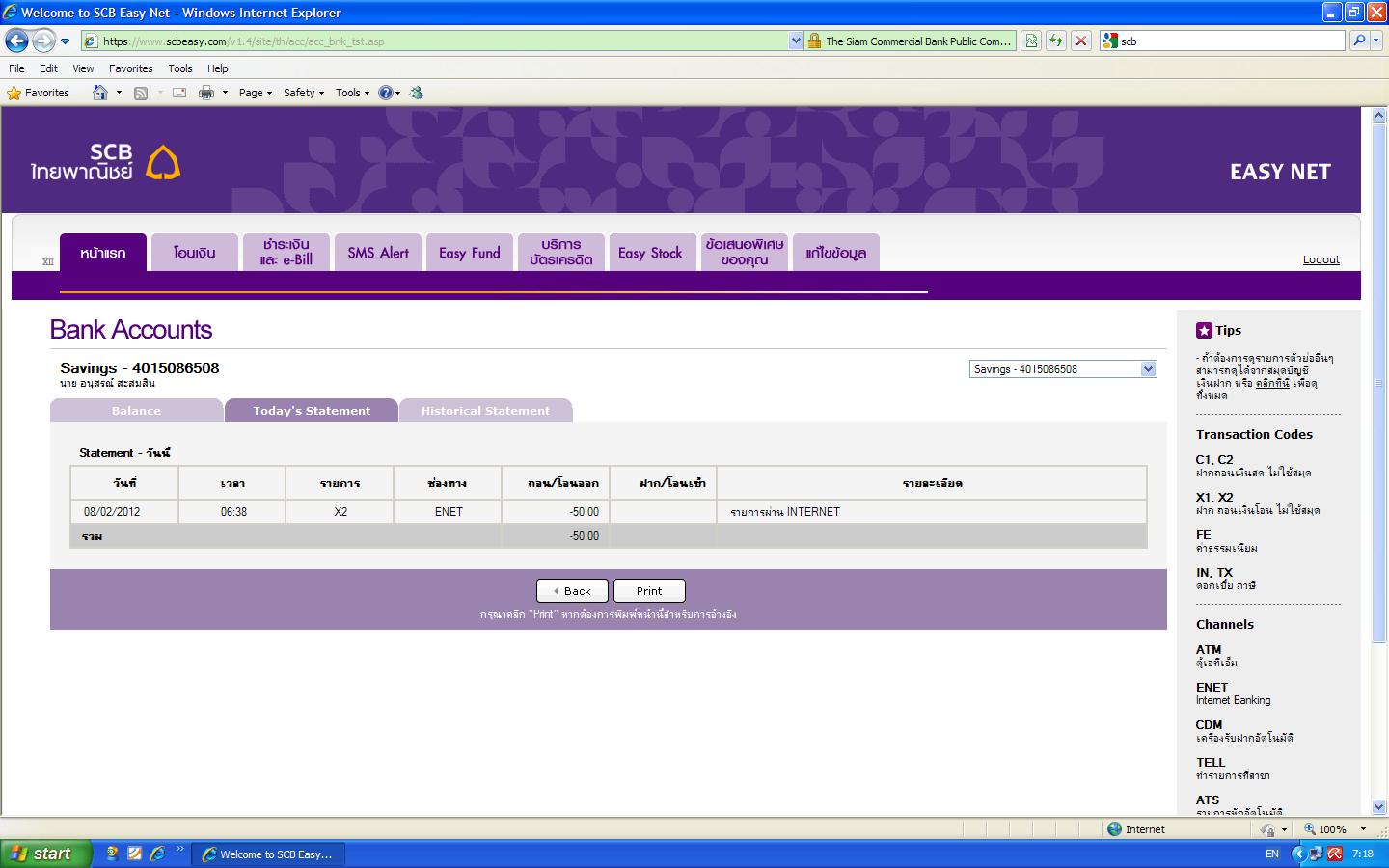Click the RSS feeds icon

pos(141,93)
